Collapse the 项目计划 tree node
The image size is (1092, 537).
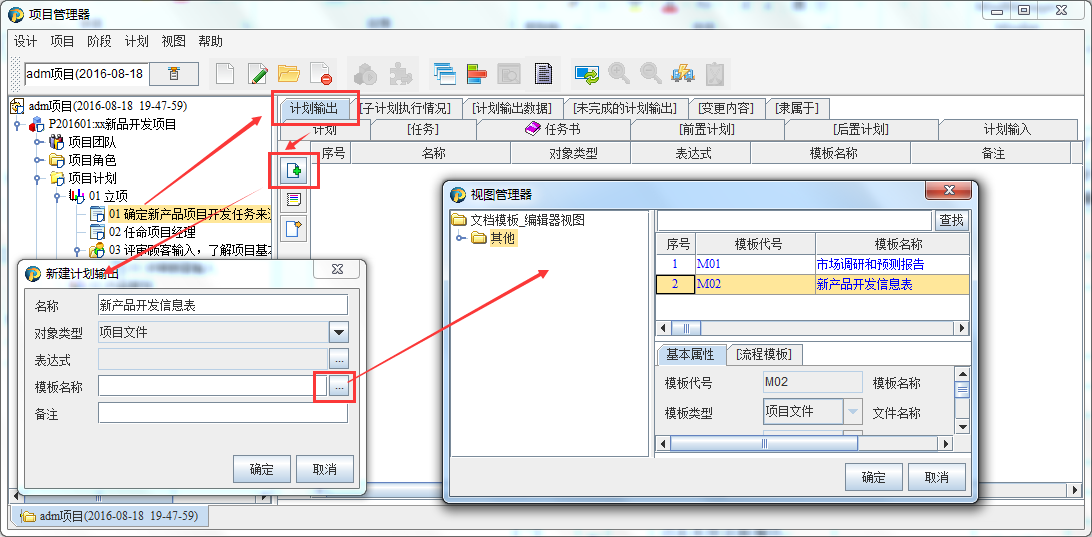[39, 178]
